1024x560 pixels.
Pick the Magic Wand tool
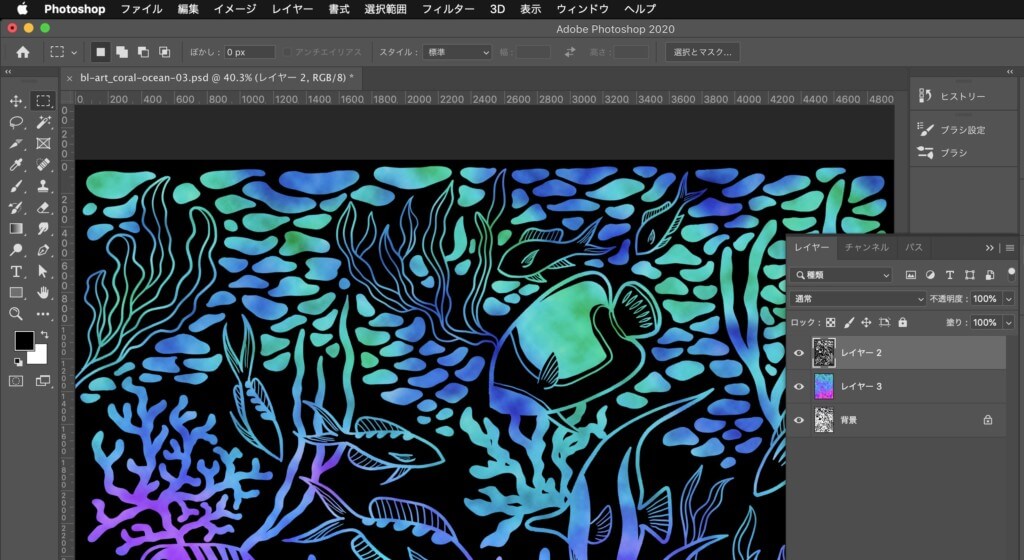point(43,122)
